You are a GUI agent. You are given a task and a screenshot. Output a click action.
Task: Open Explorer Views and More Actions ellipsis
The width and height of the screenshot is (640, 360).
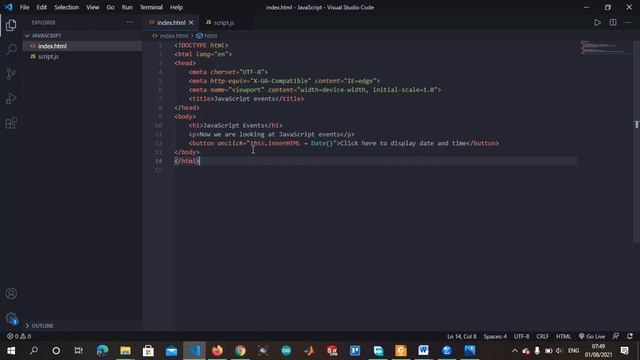pyautogui.click(x=130, y=22)
